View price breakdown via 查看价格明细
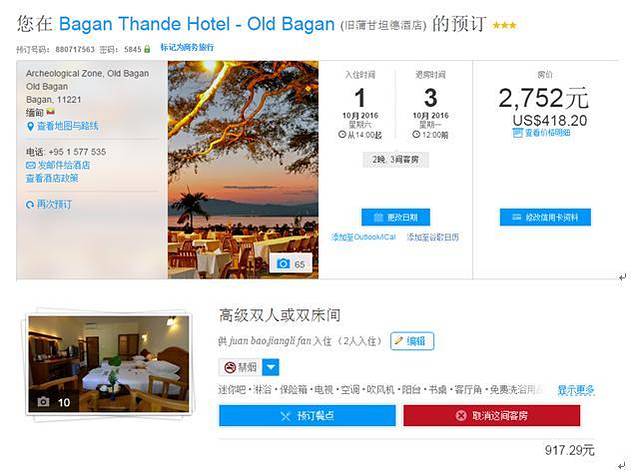The height and width of the screenshot is (476, 640). pyautogui.click(x=541, y=133)
